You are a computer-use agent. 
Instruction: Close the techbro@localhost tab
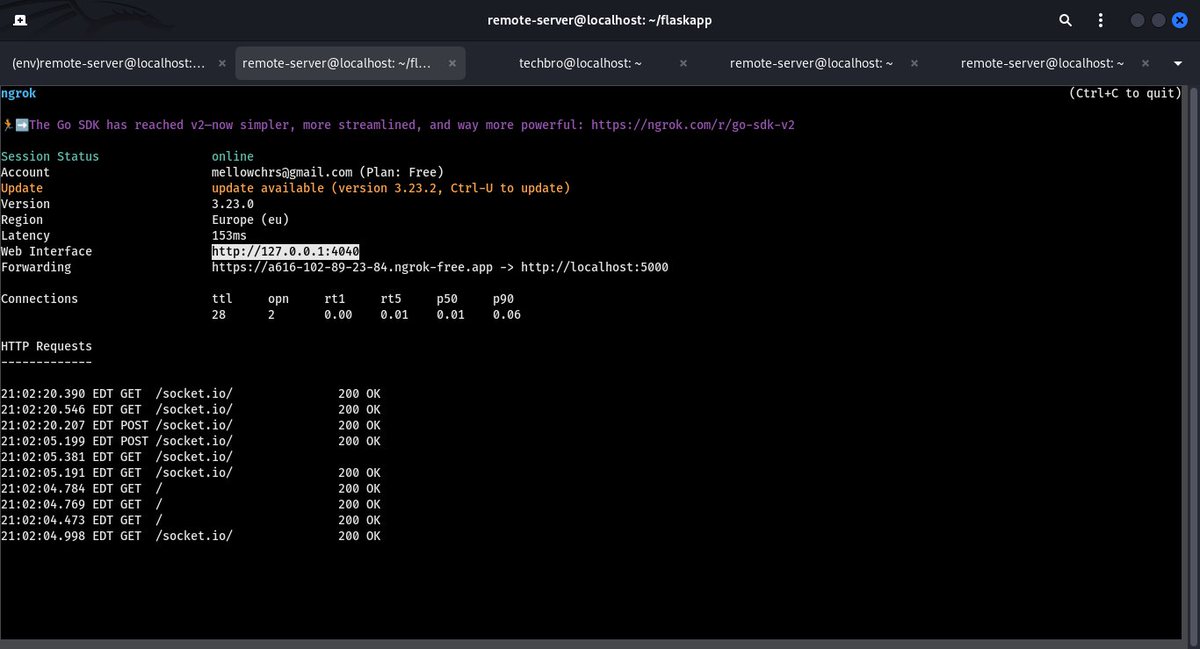[x=683, y=63]
